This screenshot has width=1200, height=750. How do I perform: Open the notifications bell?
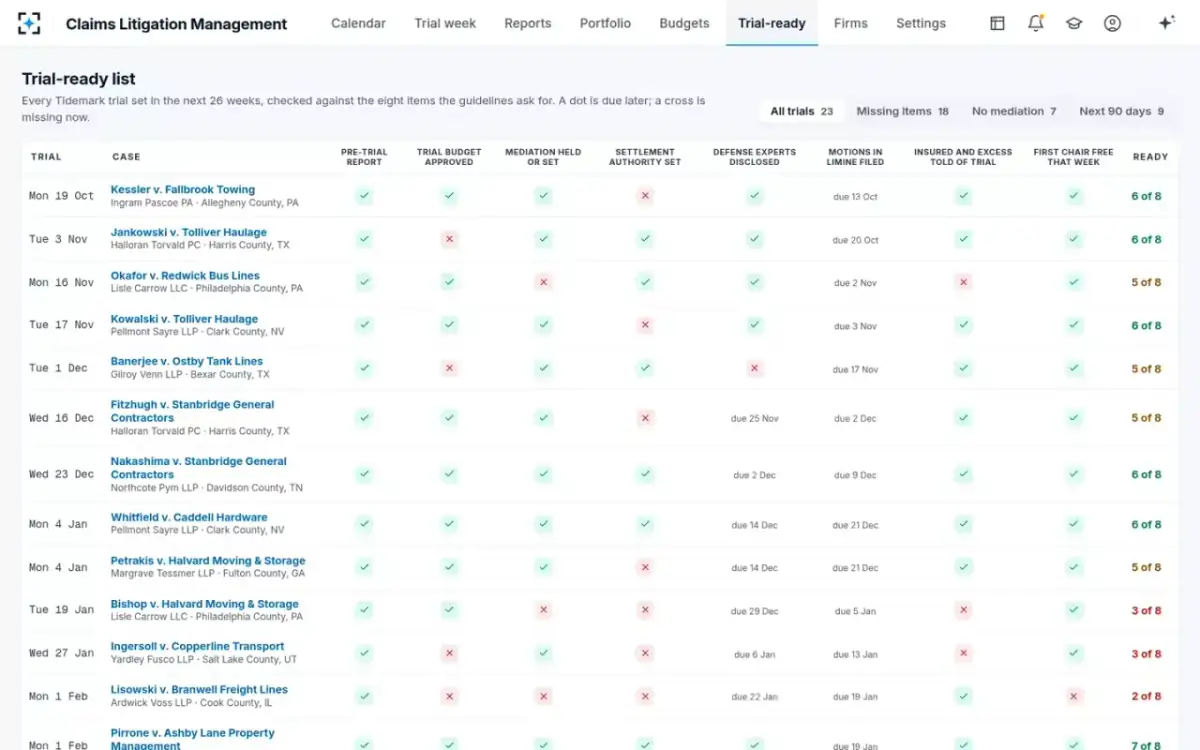tap(1036, 23)
